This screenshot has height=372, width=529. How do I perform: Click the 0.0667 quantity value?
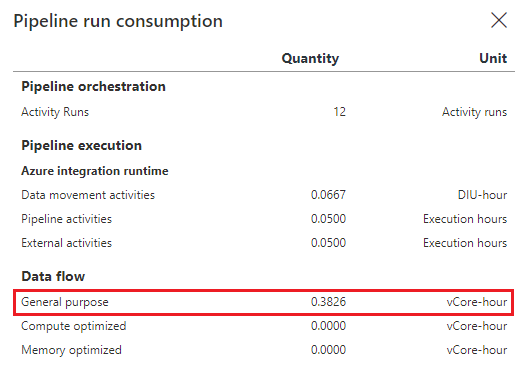328,195
